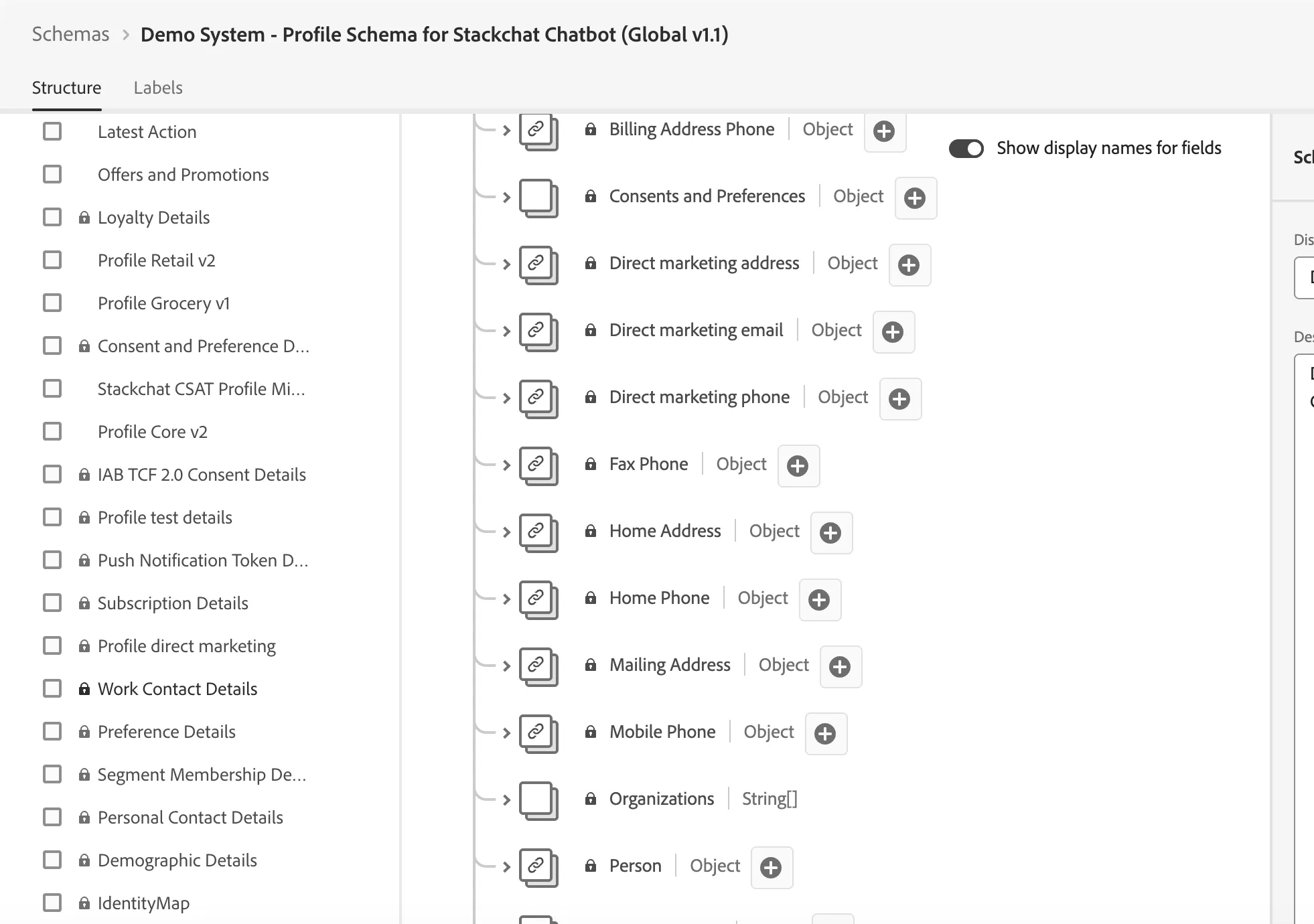Go back to Schemas breadcrumb

click(70, 34)
